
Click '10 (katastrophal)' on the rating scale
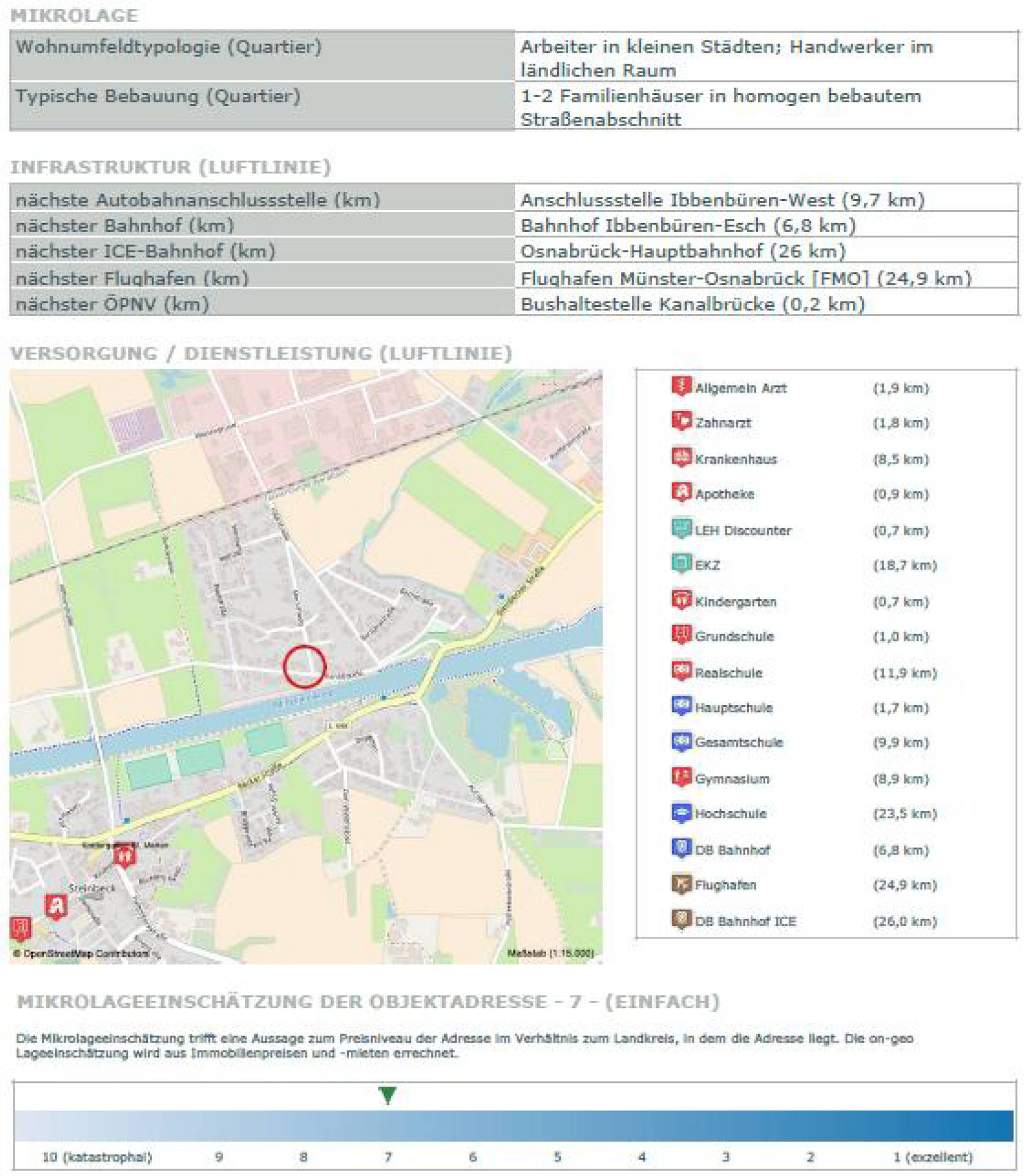(x=97, y=1157)
